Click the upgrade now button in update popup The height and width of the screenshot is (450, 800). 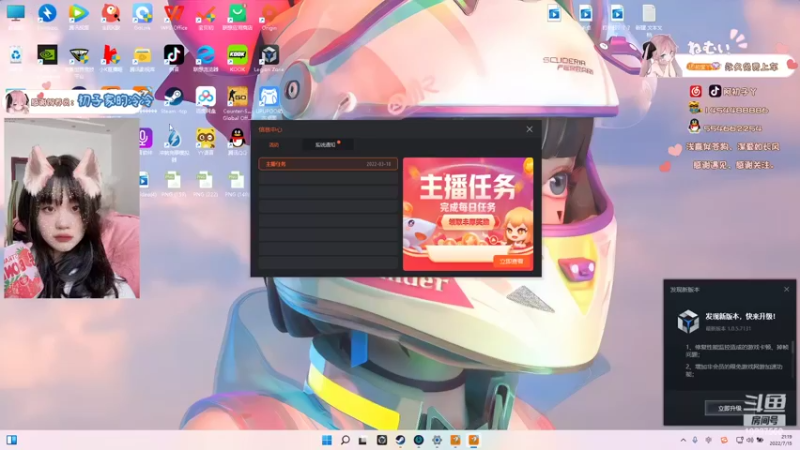730,408
